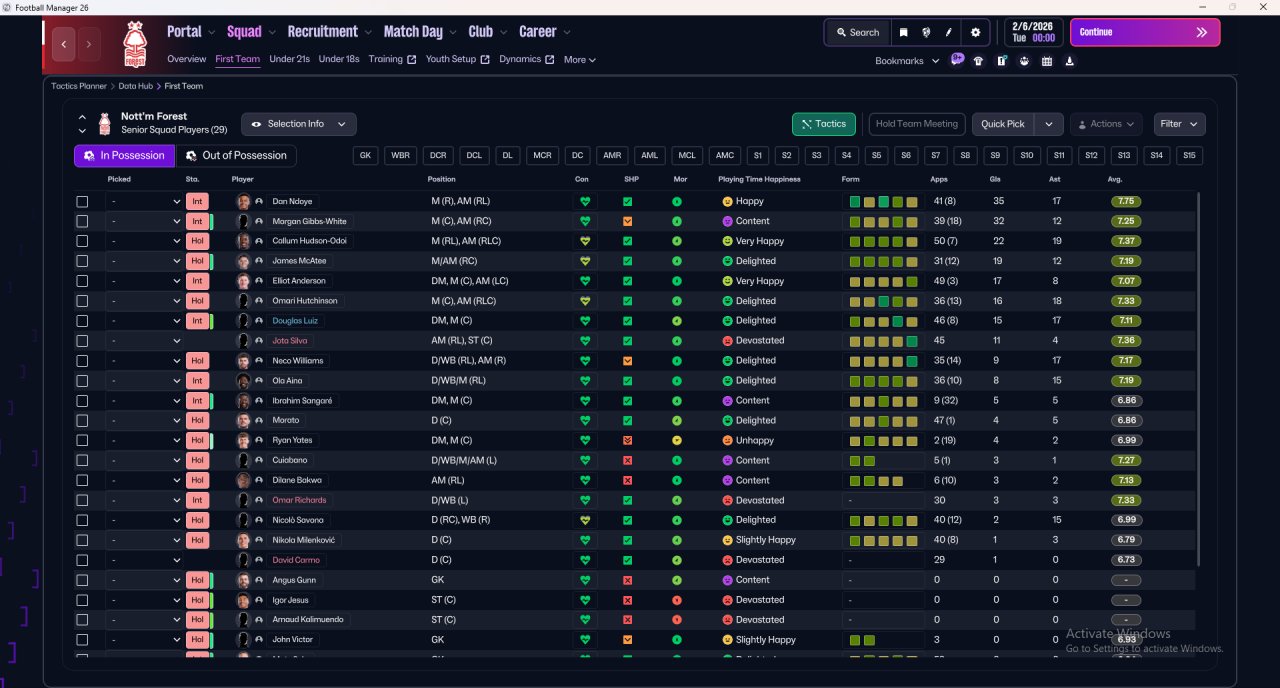Viewport: 1280px width, 688px height.
Task: Click the Avg. column header
Action: [x=1115, y=179]
